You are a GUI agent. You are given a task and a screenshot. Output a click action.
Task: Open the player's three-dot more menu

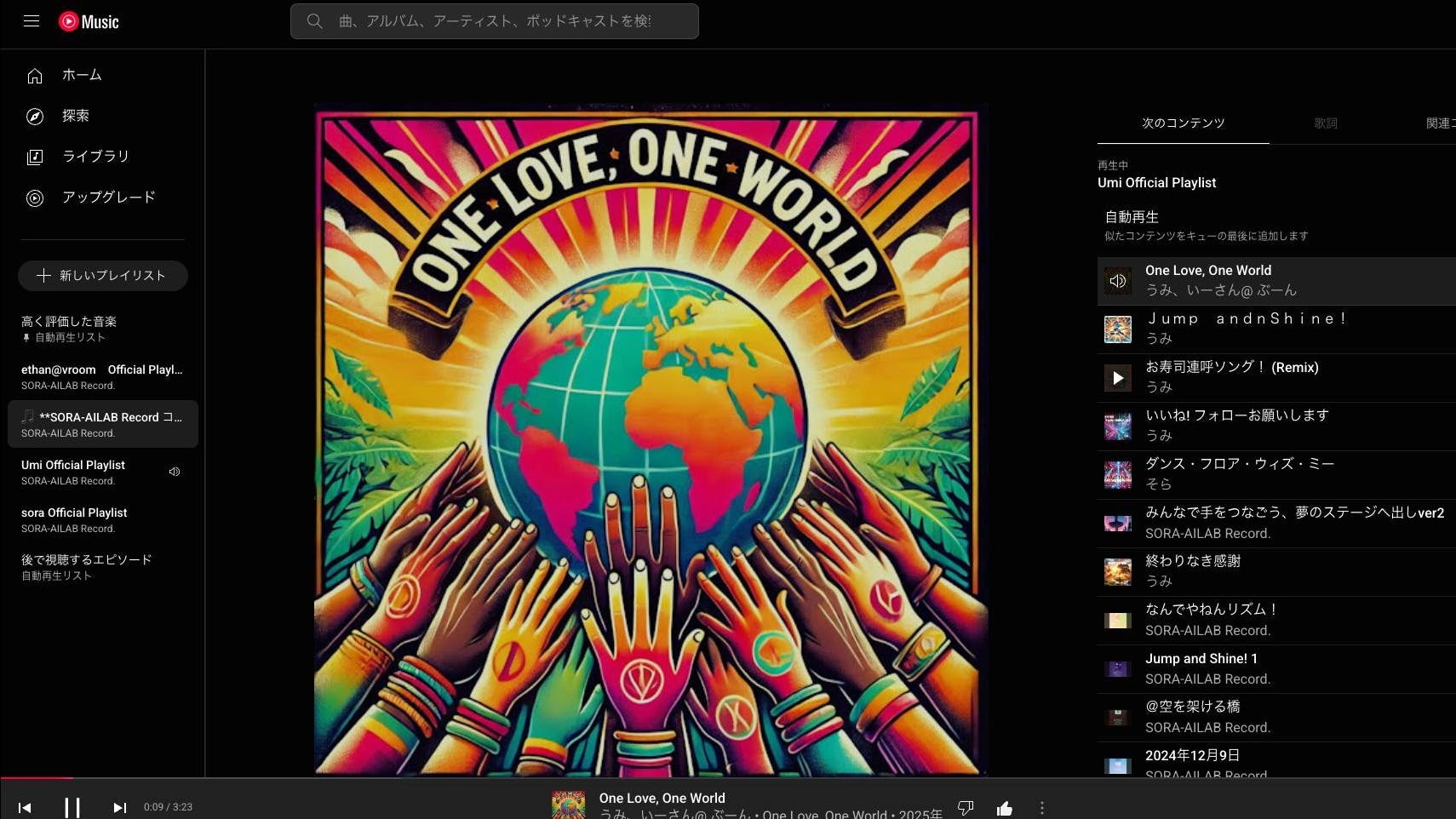tap(1041, 808)
